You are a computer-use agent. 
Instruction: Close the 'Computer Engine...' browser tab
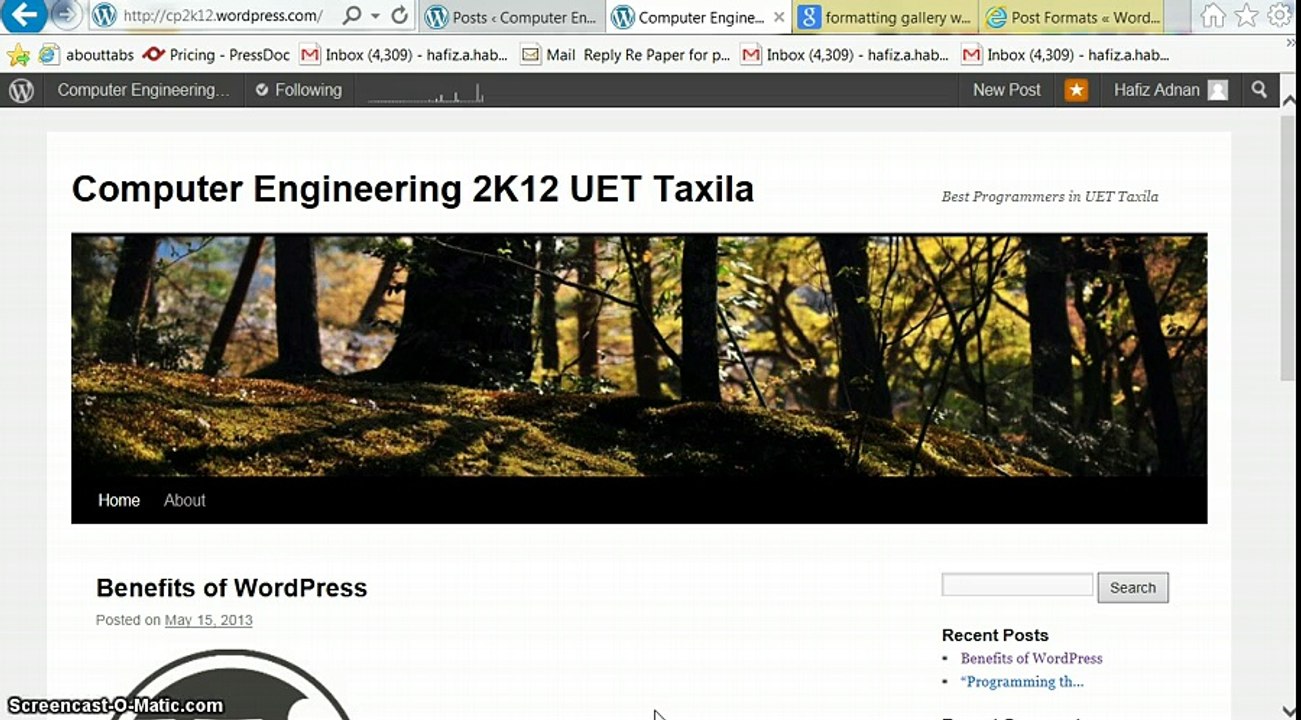coord(779,17)
